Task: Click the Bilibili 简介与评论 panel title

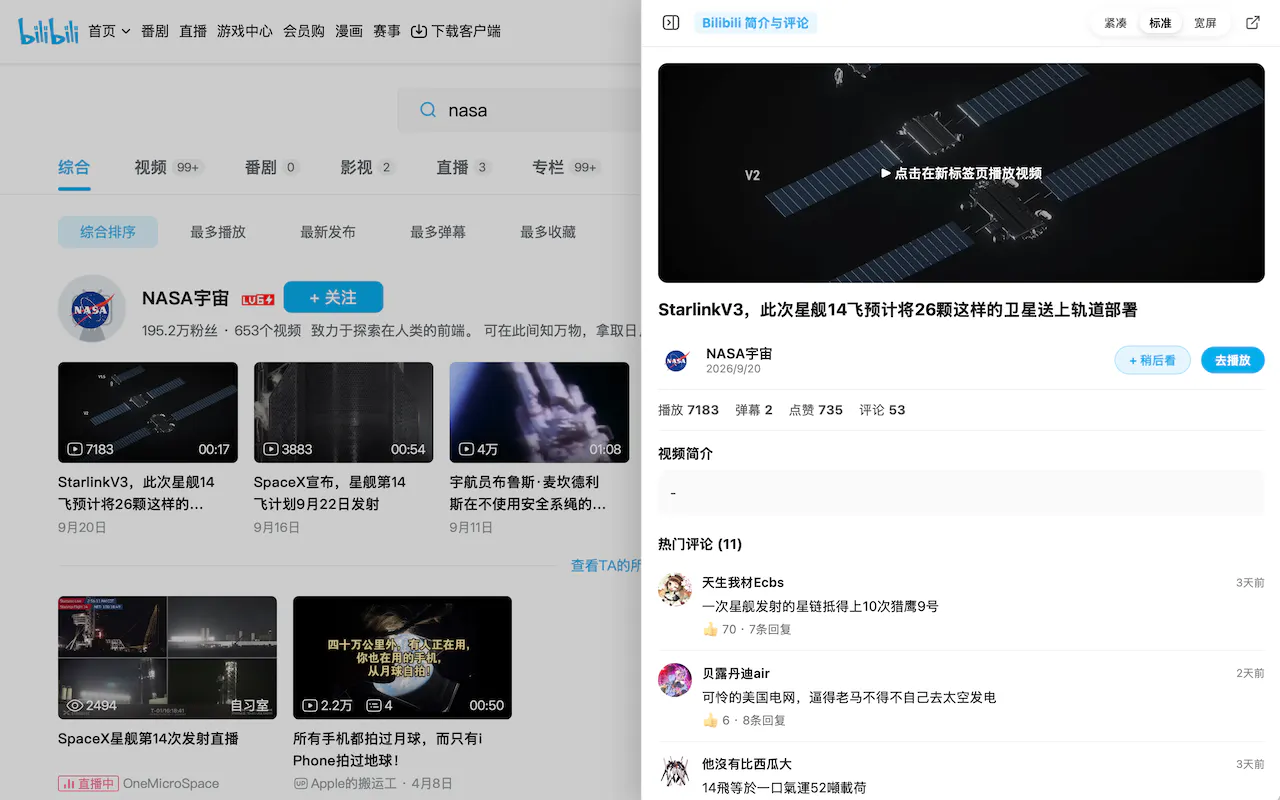Action: [755, 23]
